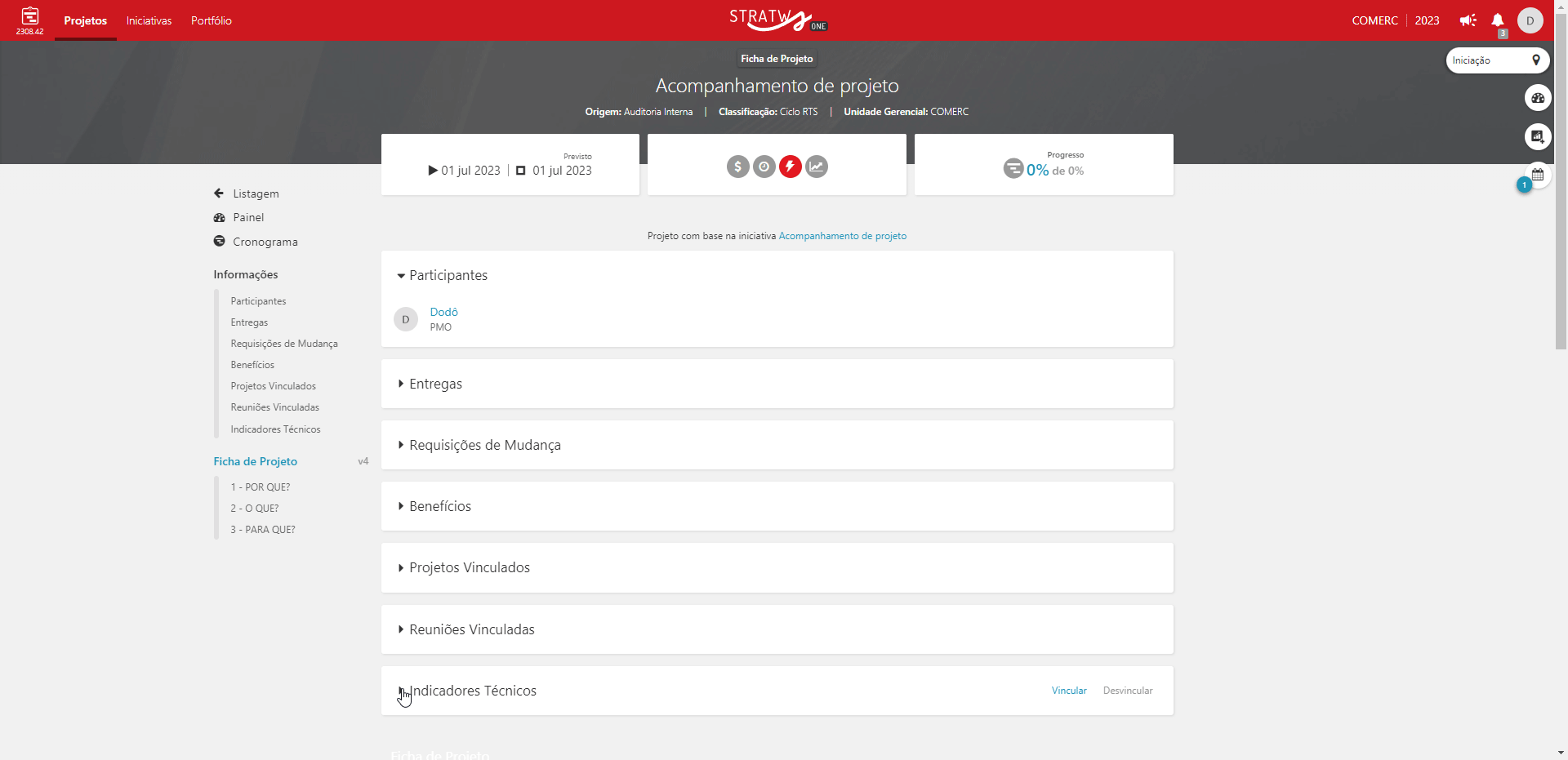Expand the Projetos Vinculados section
The image size is (1568, 760).
(401, 567)
